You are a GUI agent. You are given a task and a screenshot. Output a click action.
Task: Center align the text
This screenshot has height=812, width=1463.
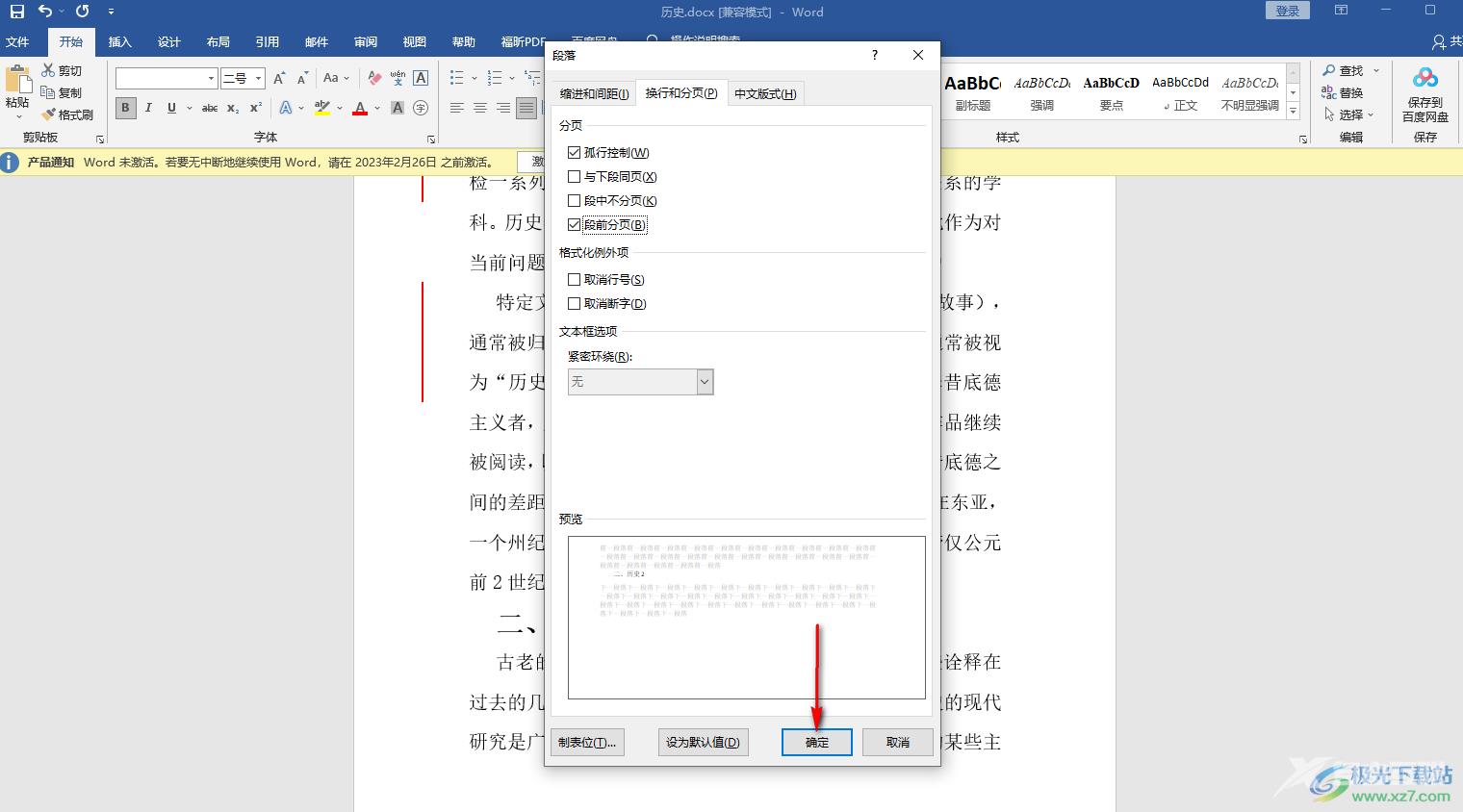480,108
